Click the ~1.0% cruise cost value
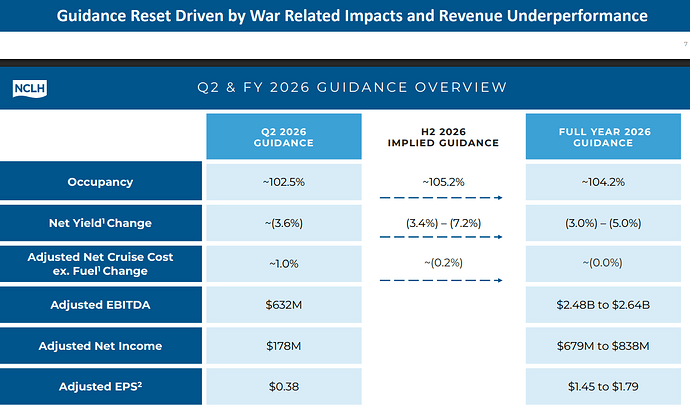 (x=284, y=264)
